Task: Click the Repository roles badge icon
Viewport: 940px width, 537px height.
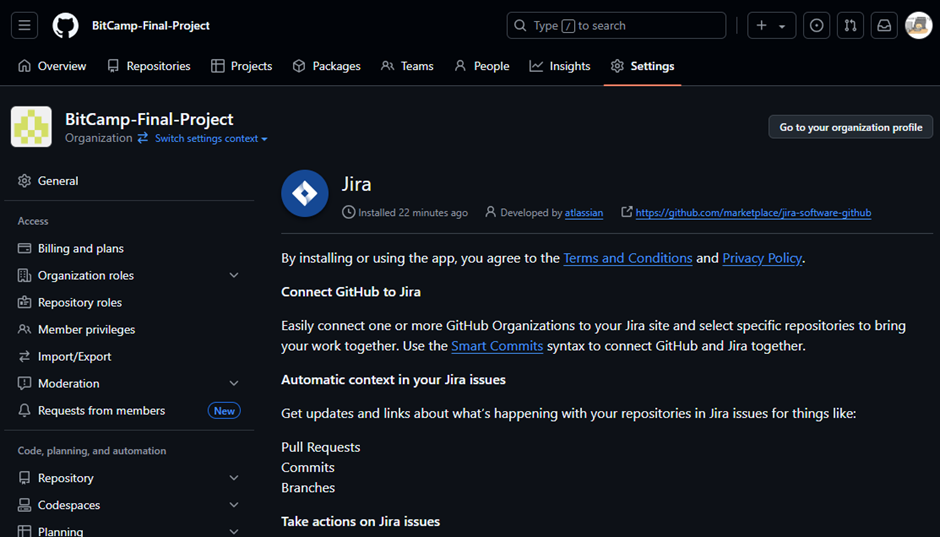Action: click(24, 302)
